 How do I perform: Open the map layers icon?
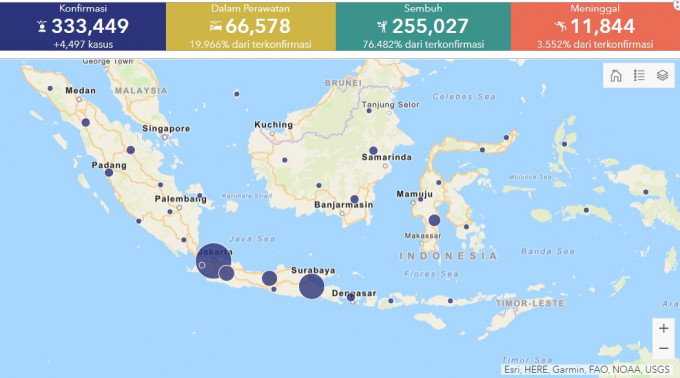[662, 75]
